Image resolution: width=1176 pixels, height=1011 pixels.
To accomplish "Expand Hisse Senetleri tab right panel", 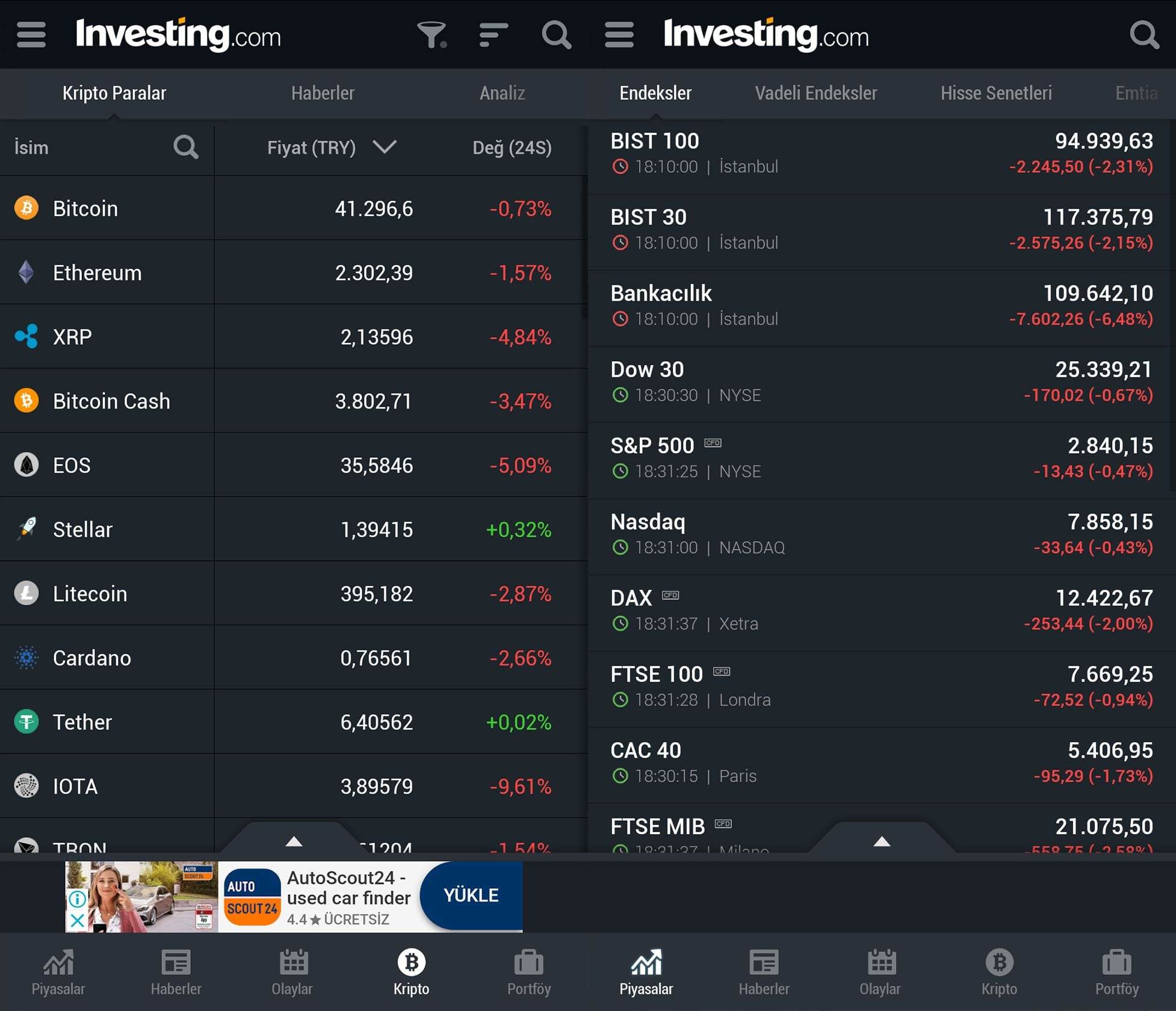I will (x=997, y=93).
